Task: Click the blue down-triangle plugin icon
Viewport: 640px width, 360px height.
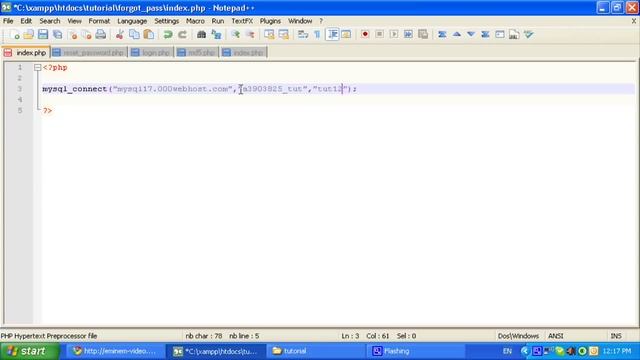Action: pyautogui.click(x=471, y=35)
